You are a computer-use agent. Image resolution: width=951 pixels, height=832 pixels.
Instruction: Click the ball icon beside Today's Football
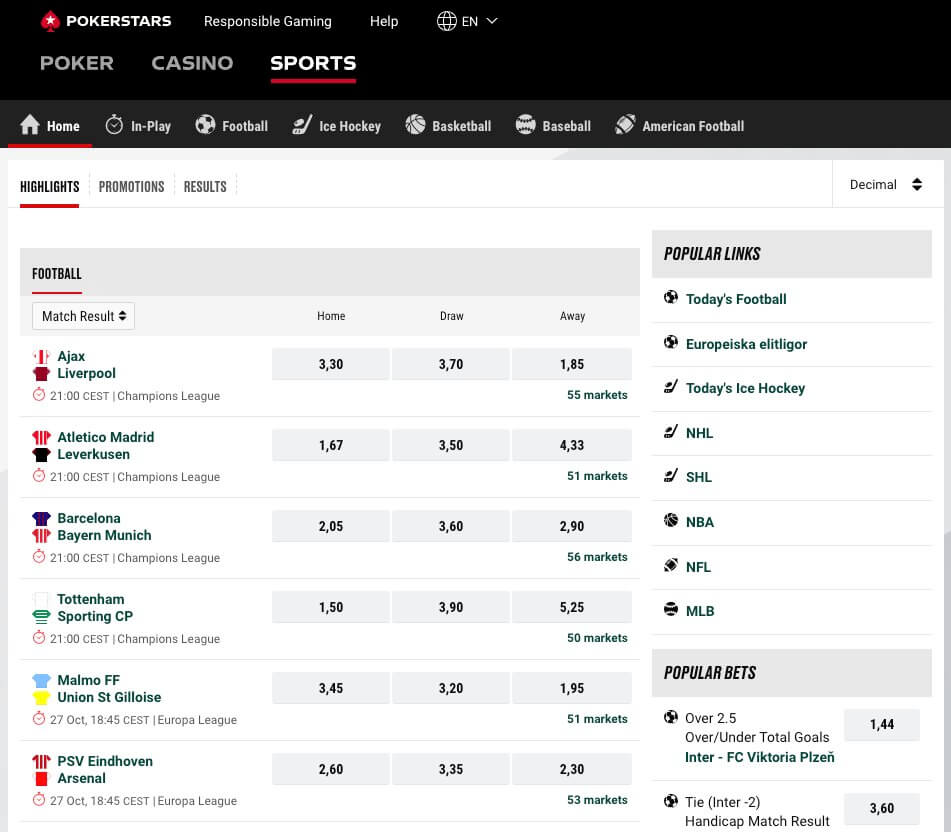tap(671, 297)
